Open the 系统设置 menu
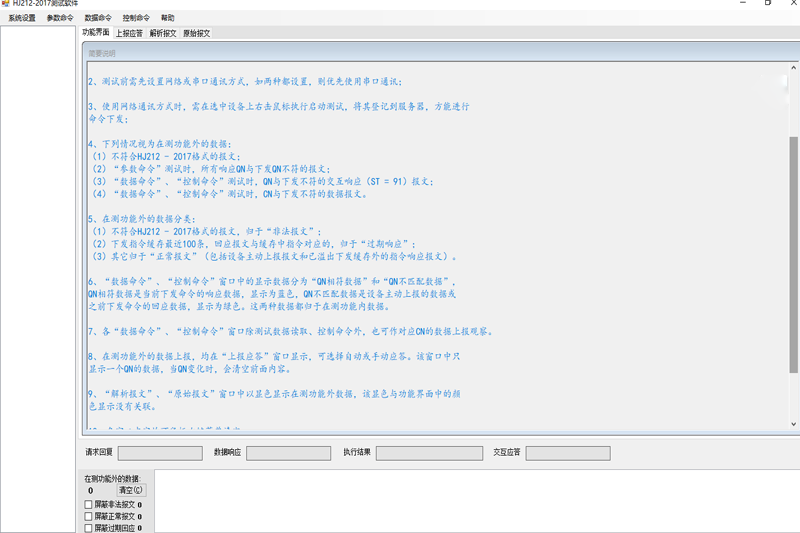The width and height of the screenshot is (800, 533). click(21, 18)
